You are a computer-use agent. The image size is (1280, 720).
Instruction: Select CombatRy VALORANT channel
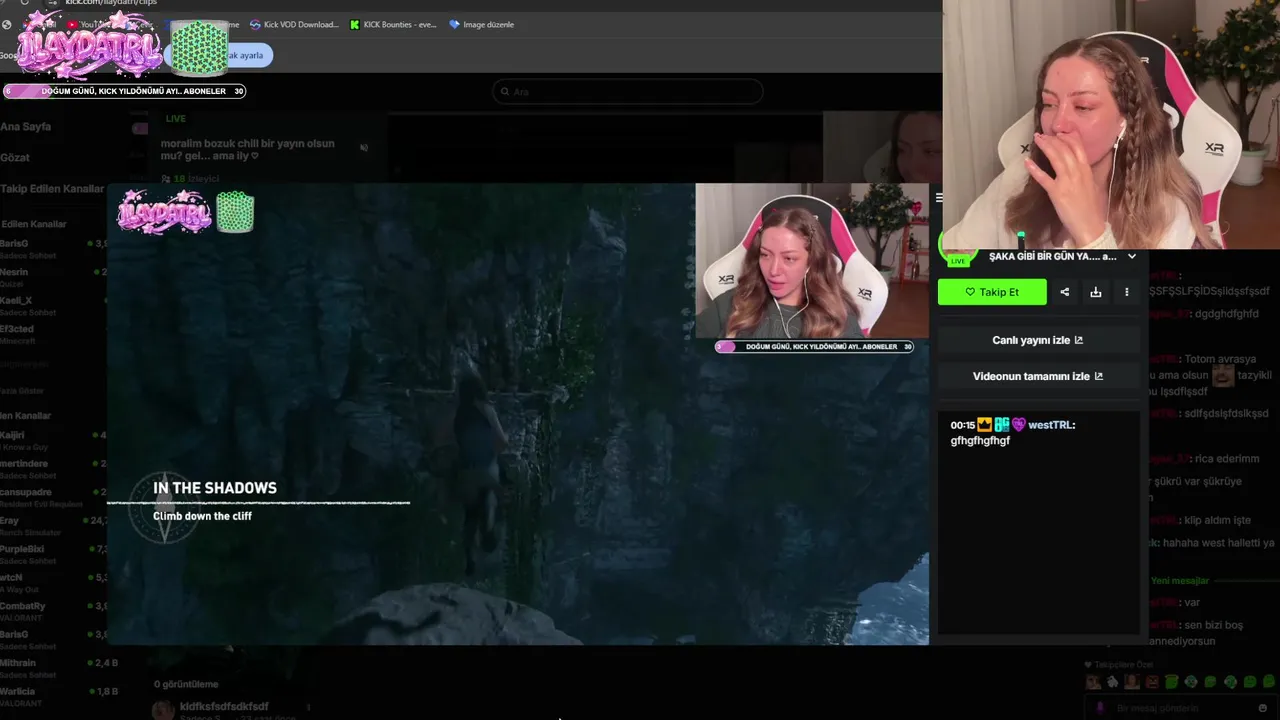[x=53, y=611]
